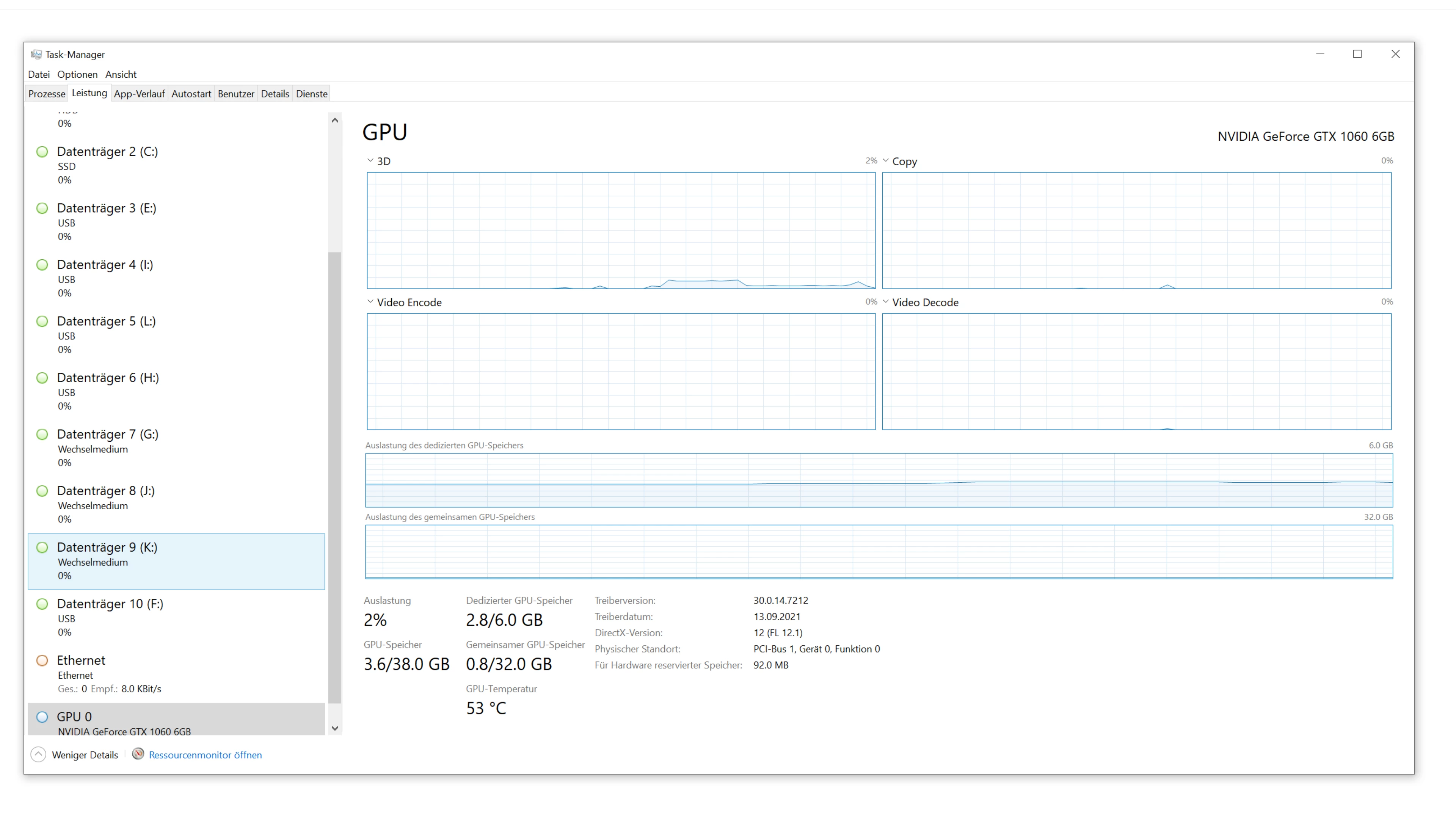Screen dimensions: 1456x819
Task: Open the Copy engine graph dropdown
Action: pyautogui.click(x=886, y=160)
